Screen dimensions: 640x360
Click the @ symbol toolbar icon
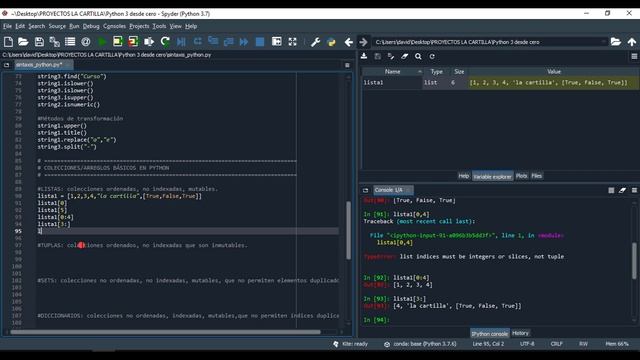(86, 42)
